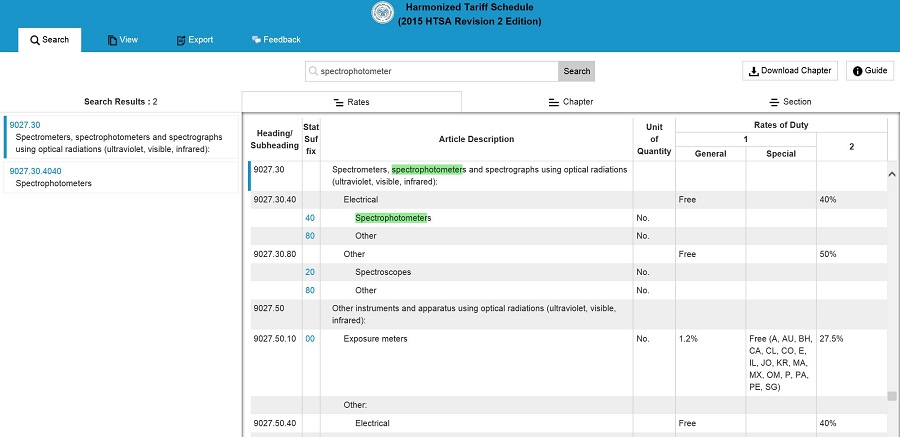The width and height of the screenshot is (900, 437).
Task: Click the Unit of Quantity column header
Action: coord(654,139)
